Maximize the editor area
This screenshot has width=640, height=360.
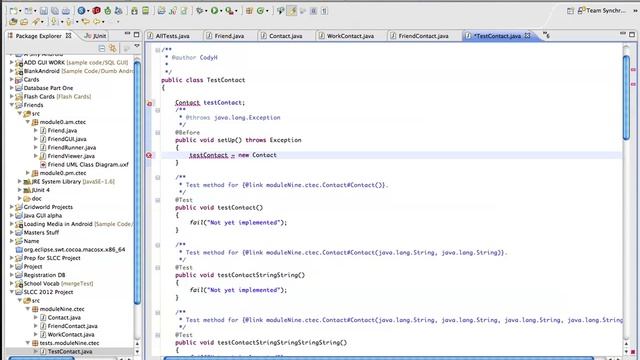[632, 35]
